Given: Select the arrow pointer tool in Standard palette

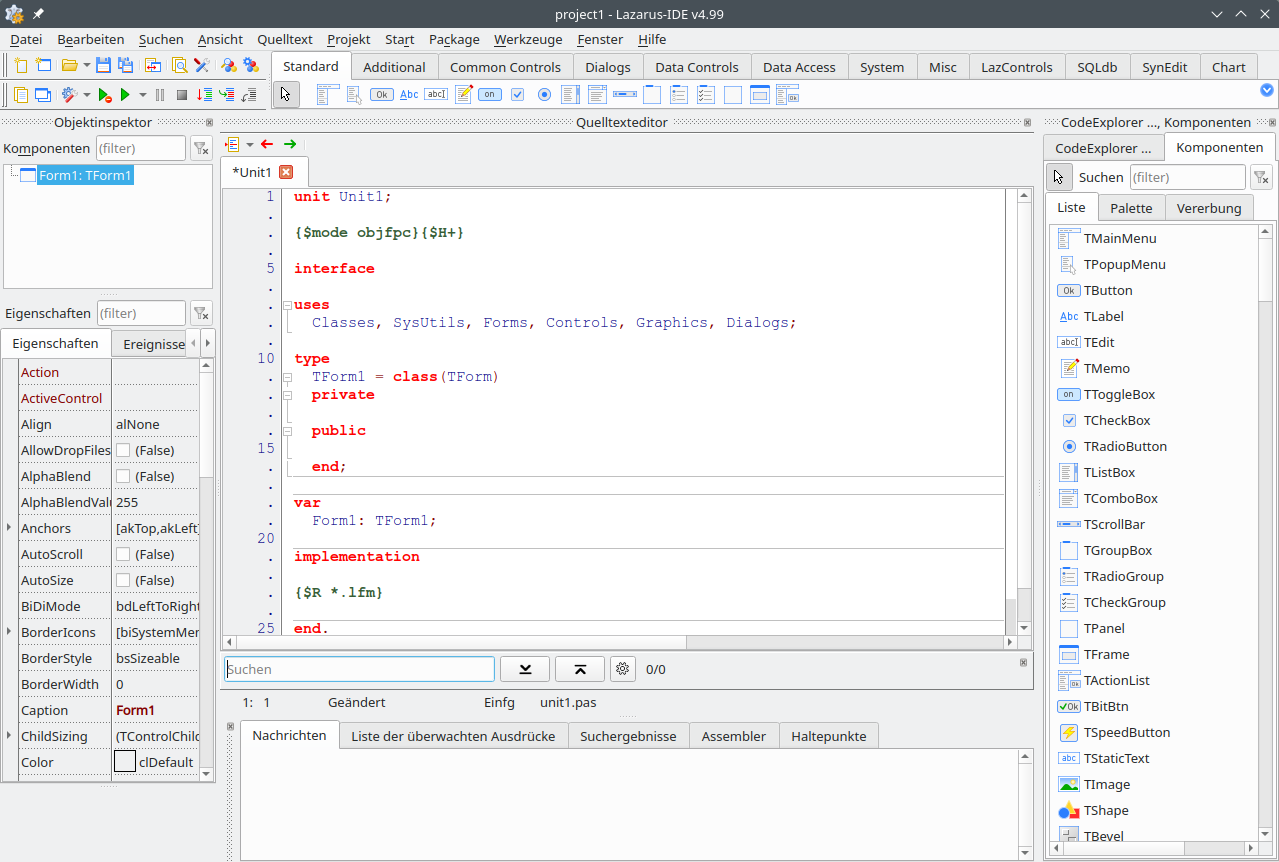Looking at the screenshot, I should click(286, 95).
